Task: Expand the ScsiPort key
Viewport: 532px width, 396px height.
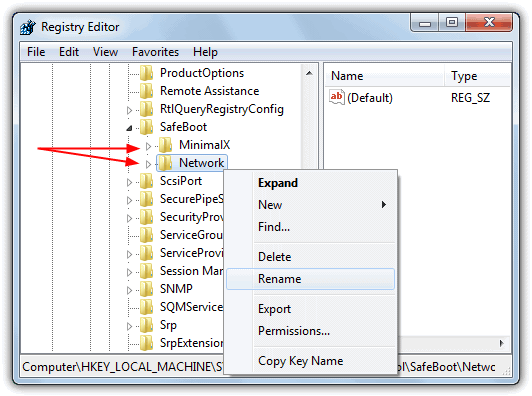Action: coord(129,182)
